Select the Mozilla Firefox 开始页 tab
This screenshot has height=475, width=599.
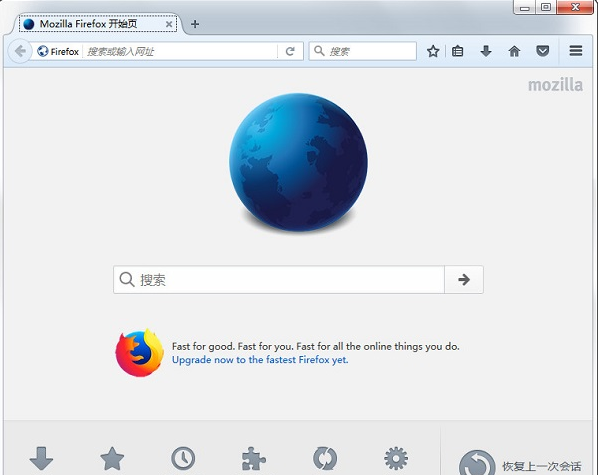point(98,24)
